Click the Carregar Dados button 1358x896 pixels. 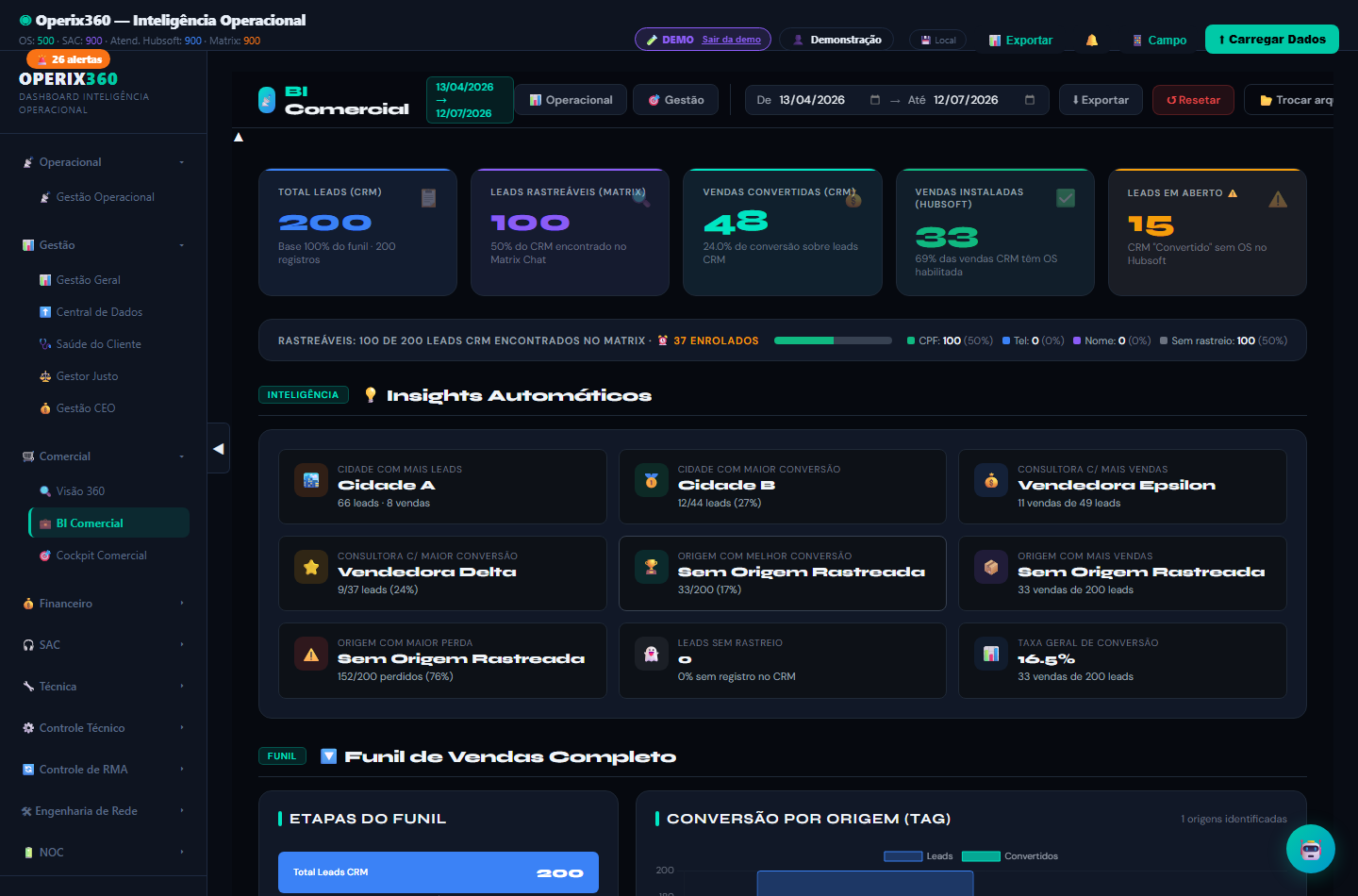pyautogui.click(x=1272, y=40)
